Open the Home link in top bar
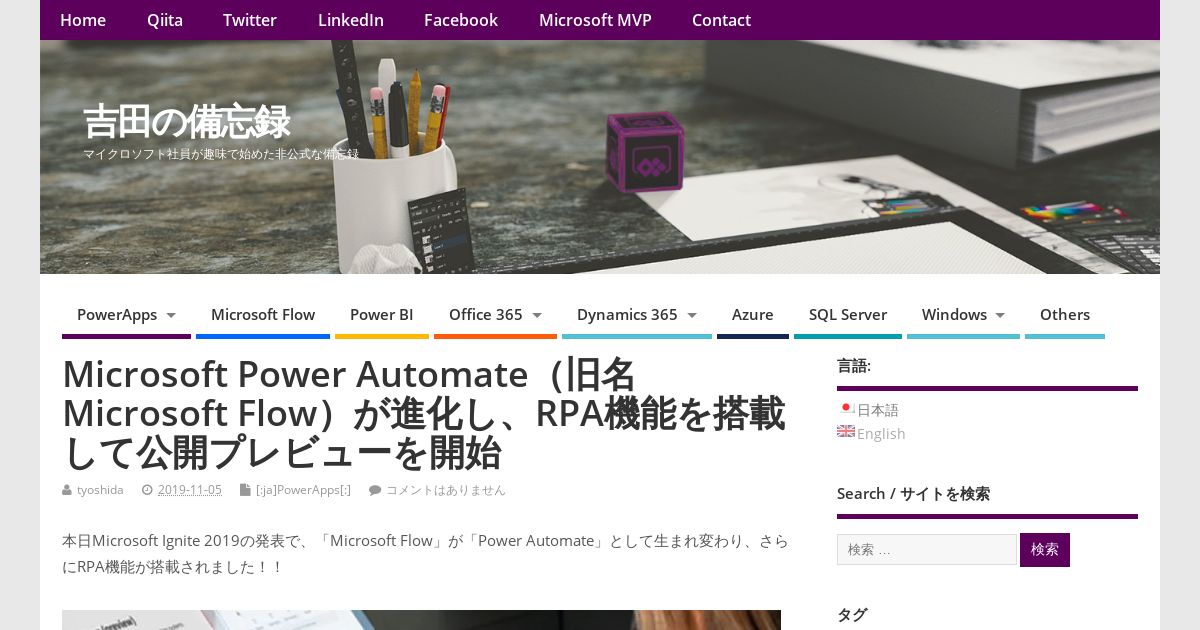 coord(83,20)
